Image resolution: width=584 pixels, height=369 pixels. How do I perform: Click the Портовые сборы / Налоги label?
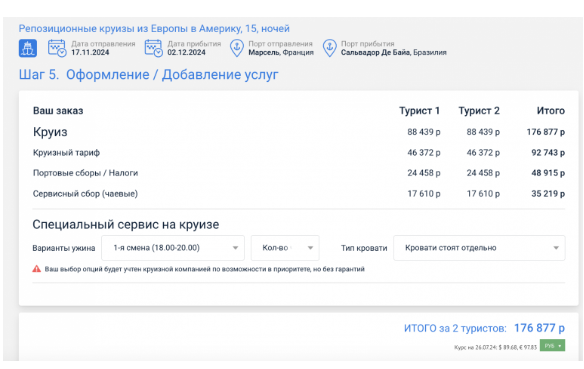pos(85,173)
